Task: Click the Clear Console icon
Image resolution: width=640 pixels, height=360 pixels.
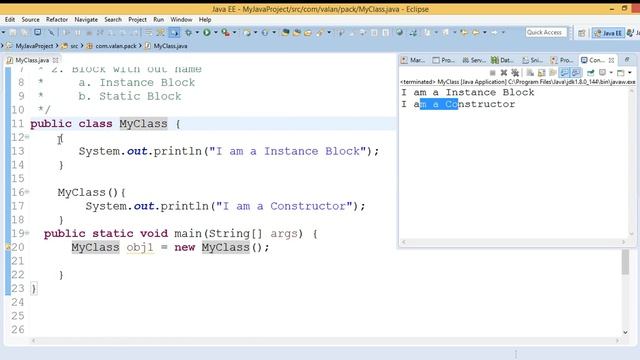Action: 530,73
